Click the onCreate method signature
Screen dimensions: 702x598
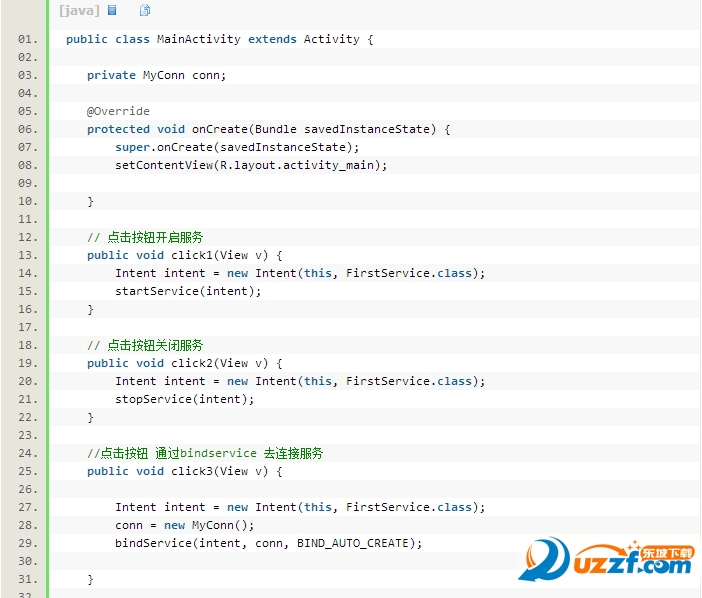(268, 129)
